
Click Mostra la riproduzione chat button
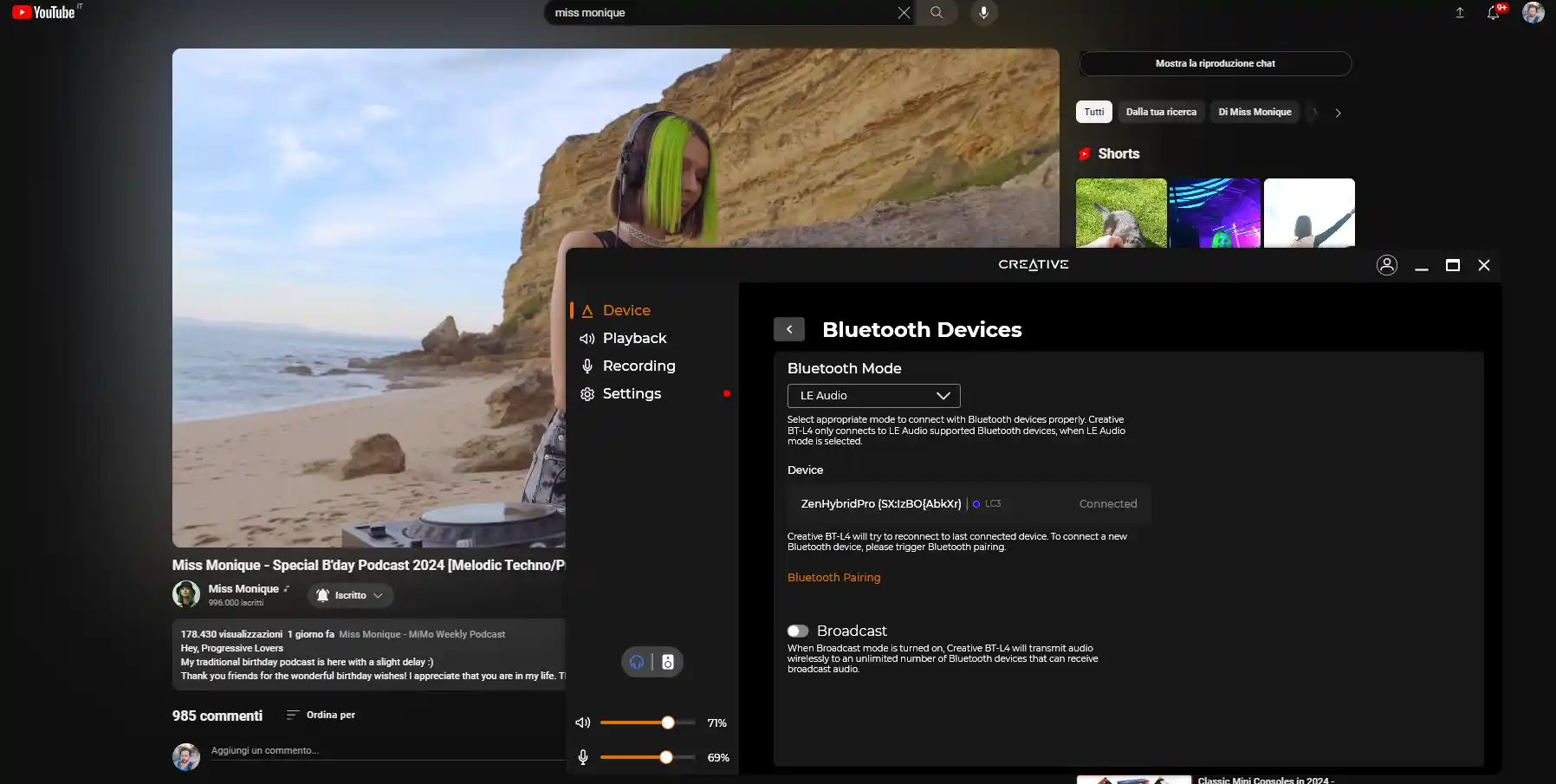(1215, 63)
